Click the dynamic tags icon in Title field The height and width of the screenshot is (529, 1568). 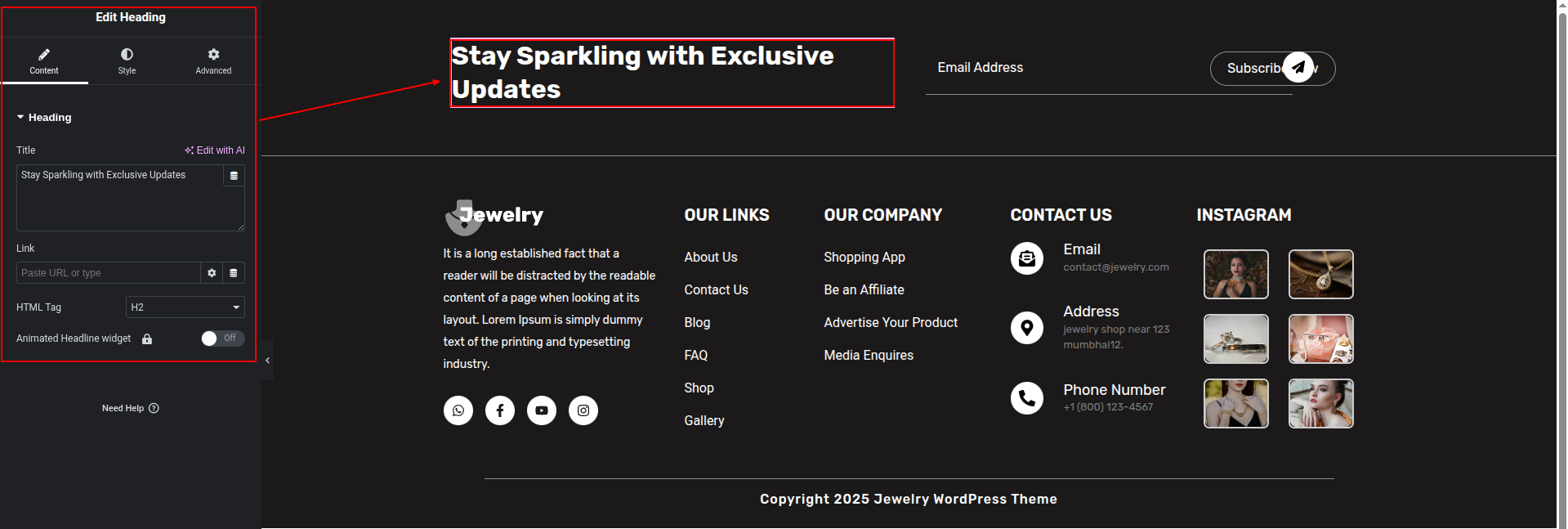[x=234, y=176]
